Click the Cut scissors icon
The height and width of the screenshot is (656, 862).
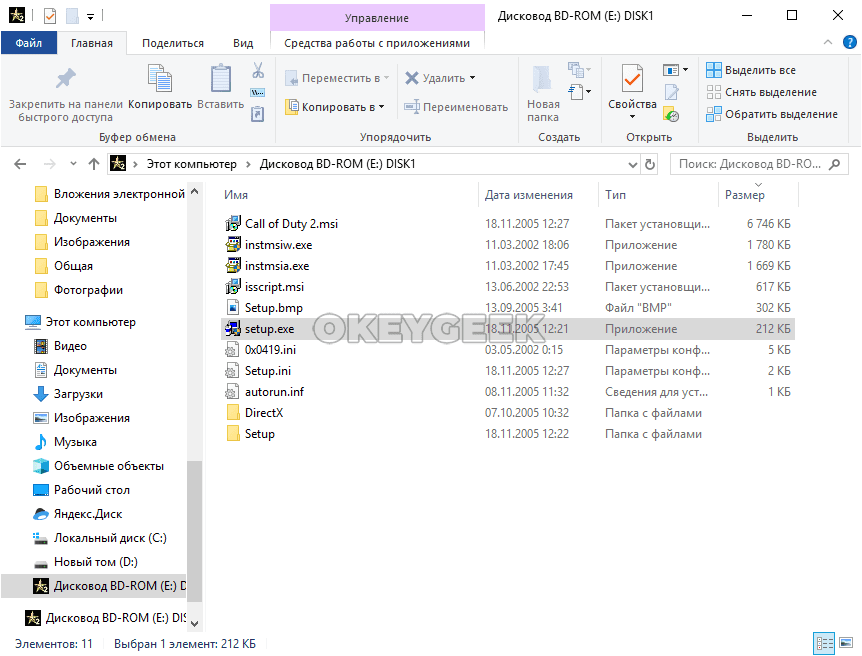[258, 70]
